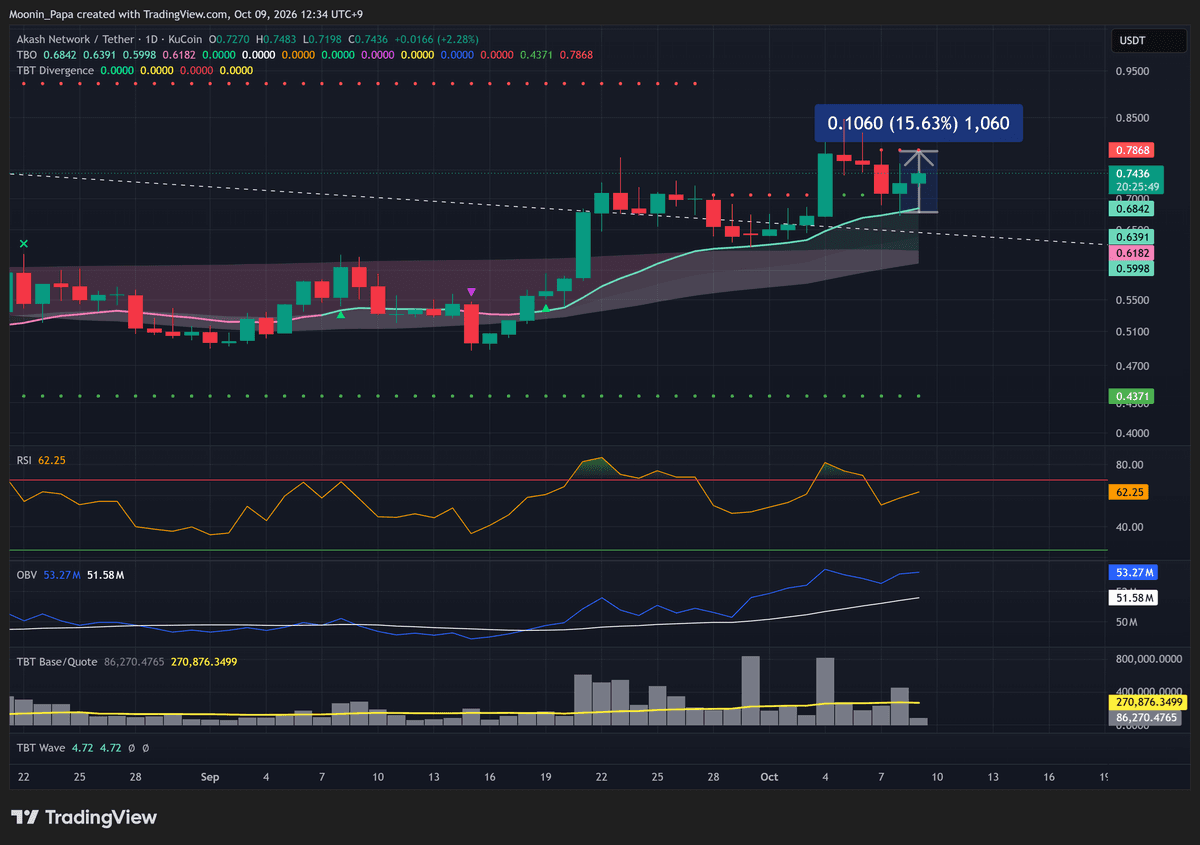The height and width of the screenshot is (845, 1200).
Task: Click the orange 62.25 RSI scale tag
Action: pos(1127,492)
